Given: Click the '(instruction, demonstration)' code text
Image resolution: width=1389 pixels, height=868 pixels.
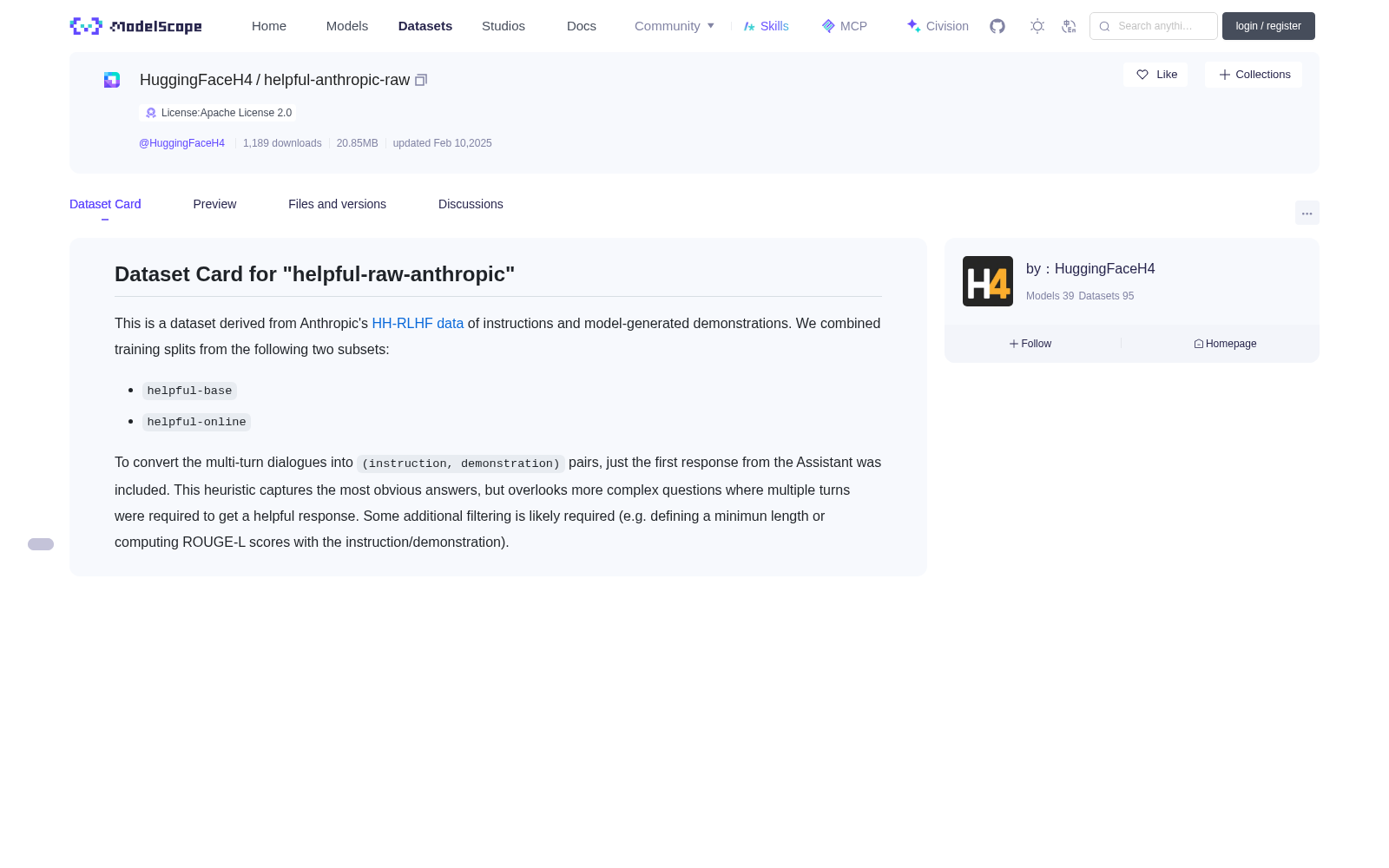Looking at the screenshot, I should coord(461,464).
